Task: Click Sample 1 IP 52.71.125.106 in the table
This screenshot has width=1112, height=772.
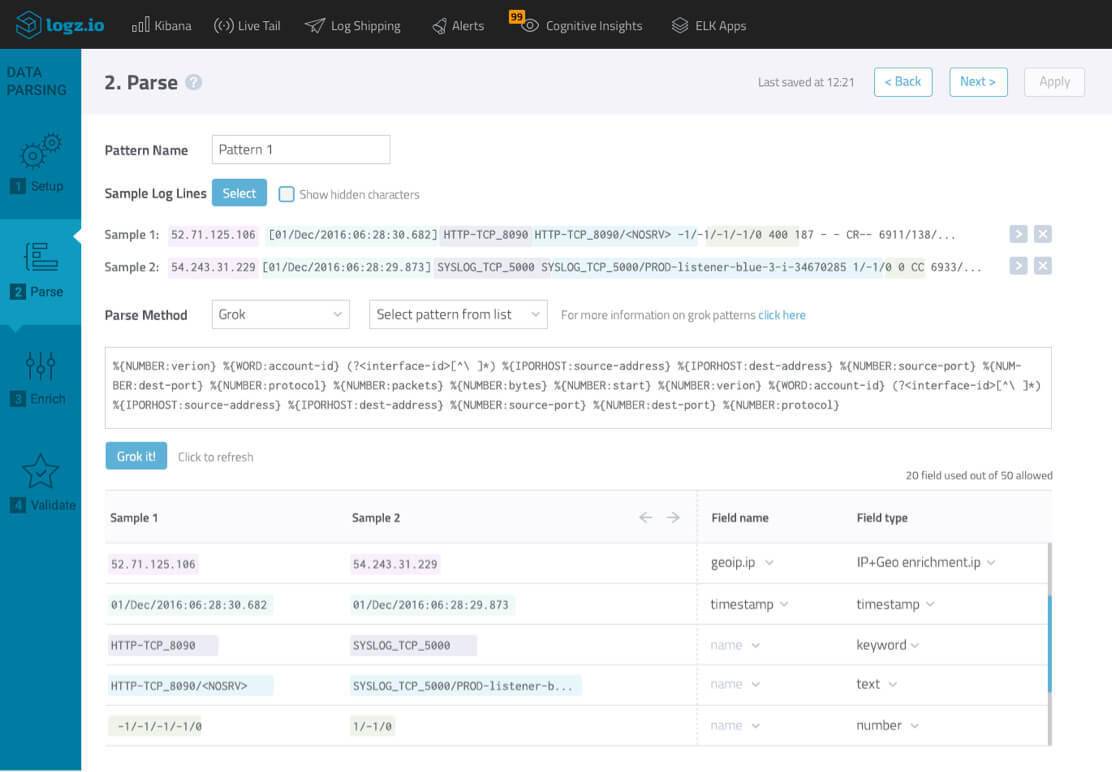Action: pos(153,564)
